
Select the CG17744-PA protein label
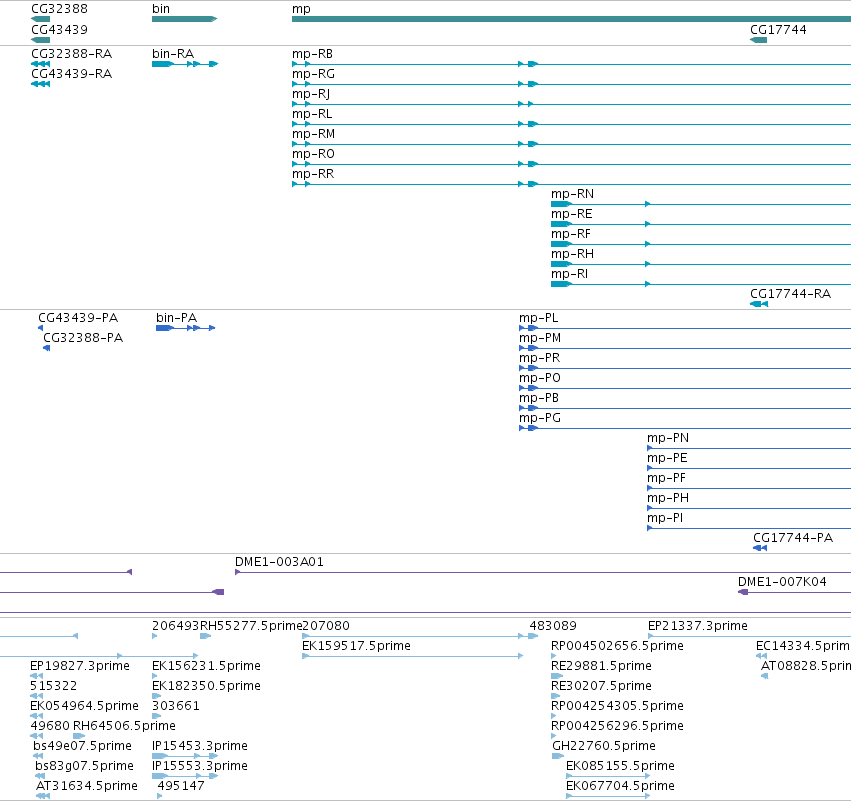tap(793, 537)
